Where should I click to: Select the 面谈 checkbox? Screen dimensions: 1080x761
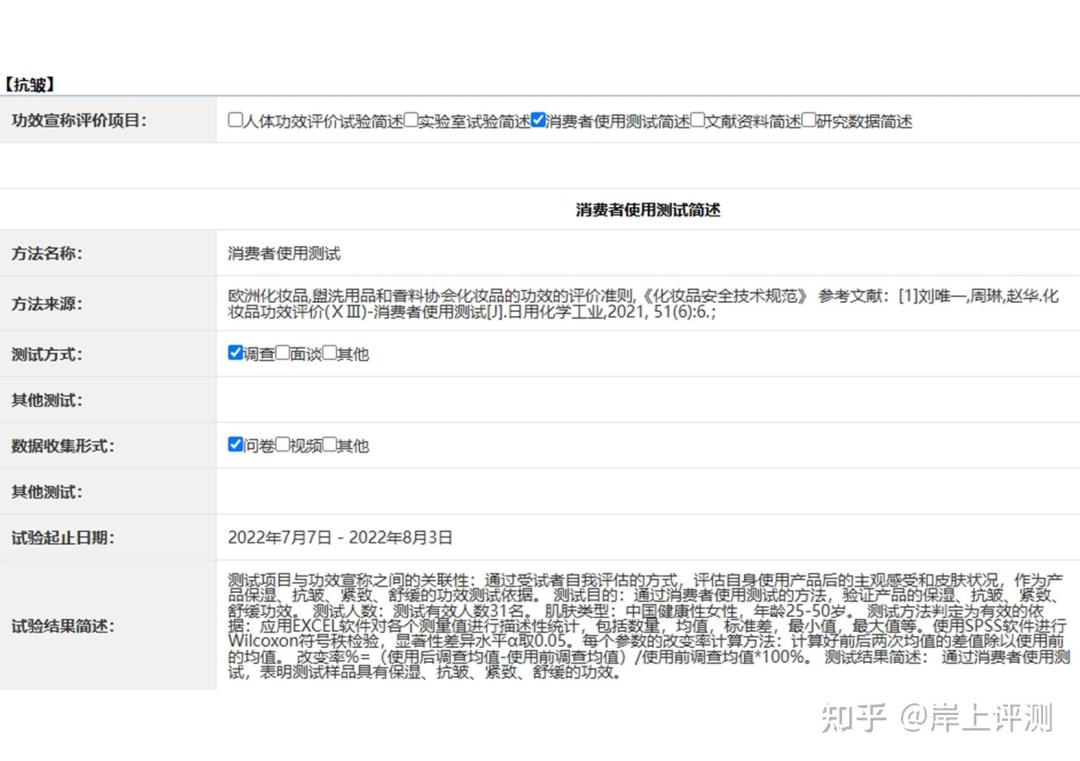pos(282,353)
